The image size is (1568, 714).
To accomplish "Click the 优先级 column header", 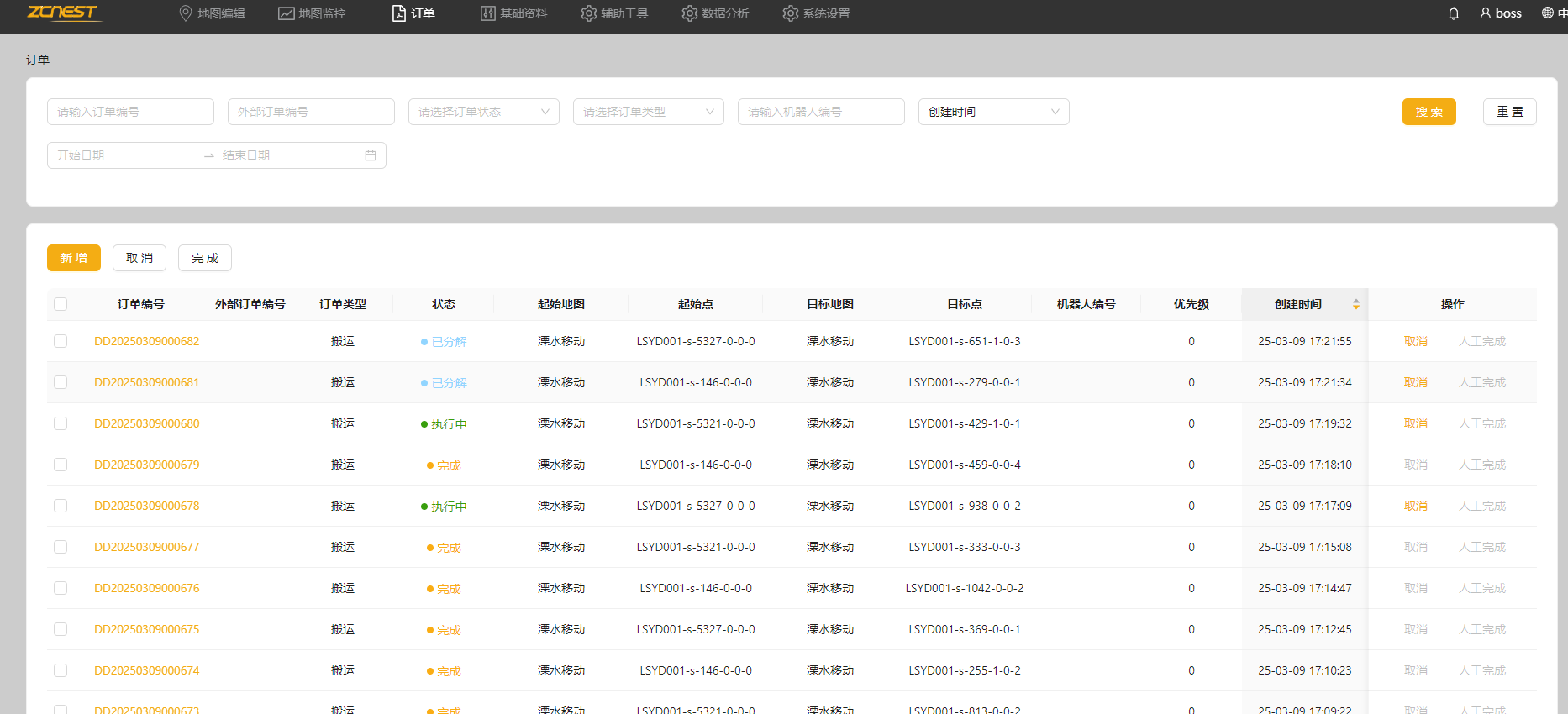I will [x=1192, y=304].
